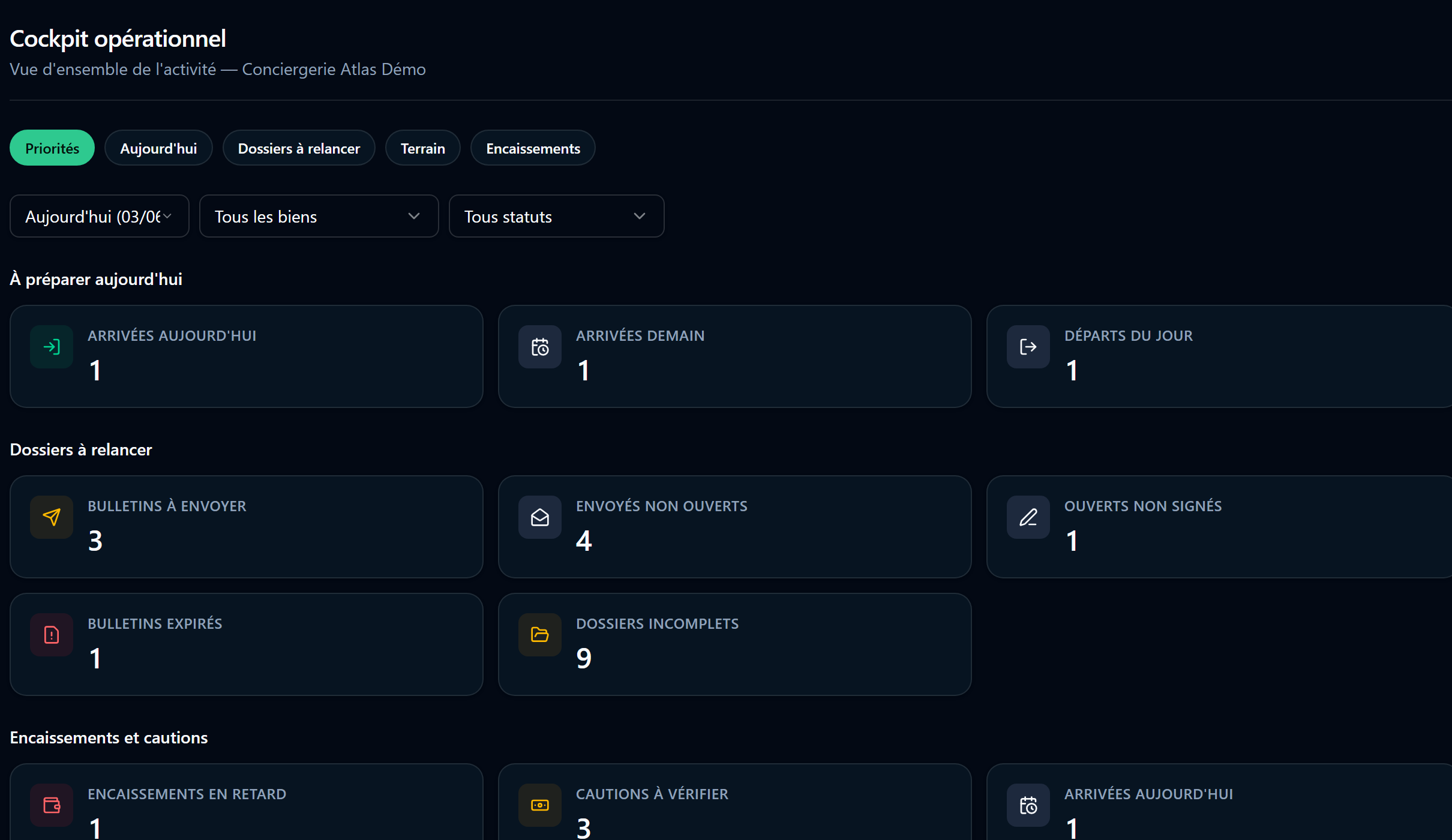
Task: Click the À préparer aujourd'hui section heading
Action: [96, 279]
